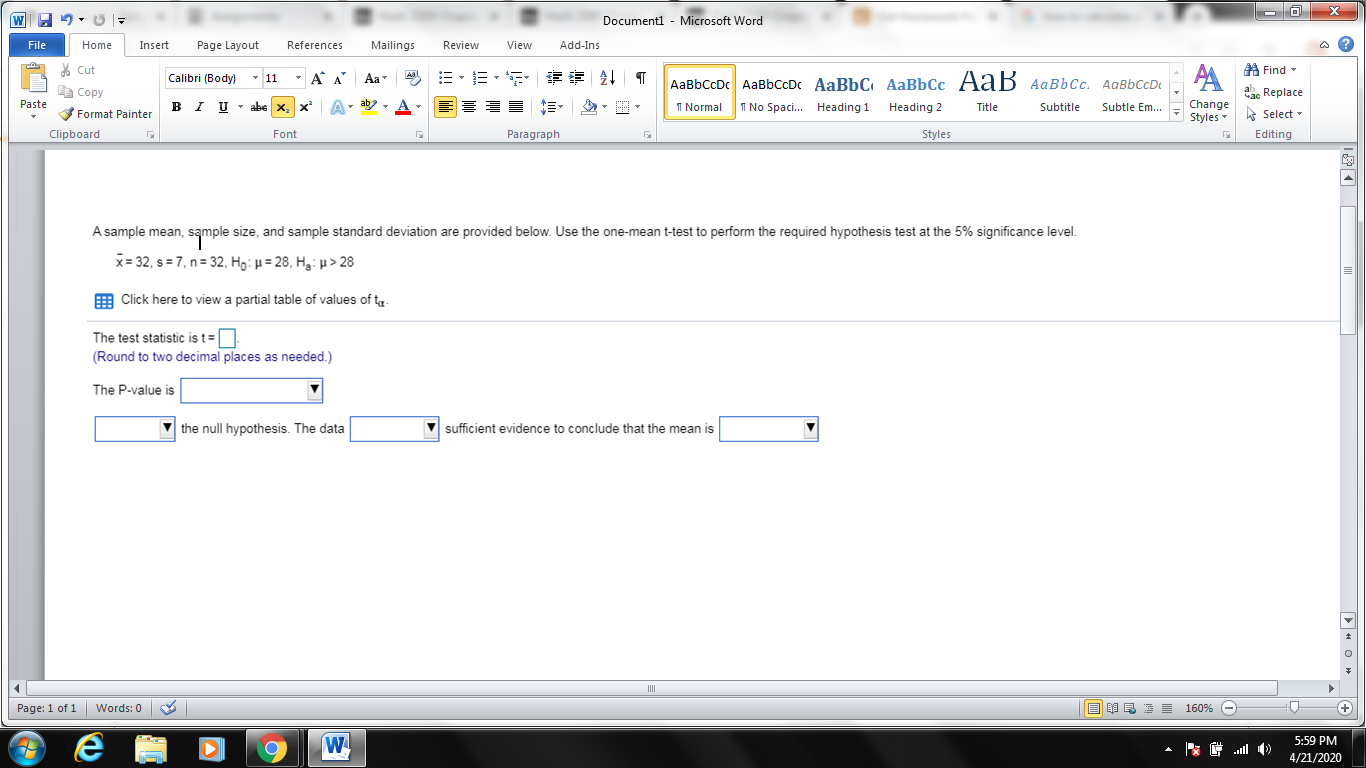Undo the last action
Image resolution: width=1366 pixels, height=768 pixels.
(x=66, y=19)
